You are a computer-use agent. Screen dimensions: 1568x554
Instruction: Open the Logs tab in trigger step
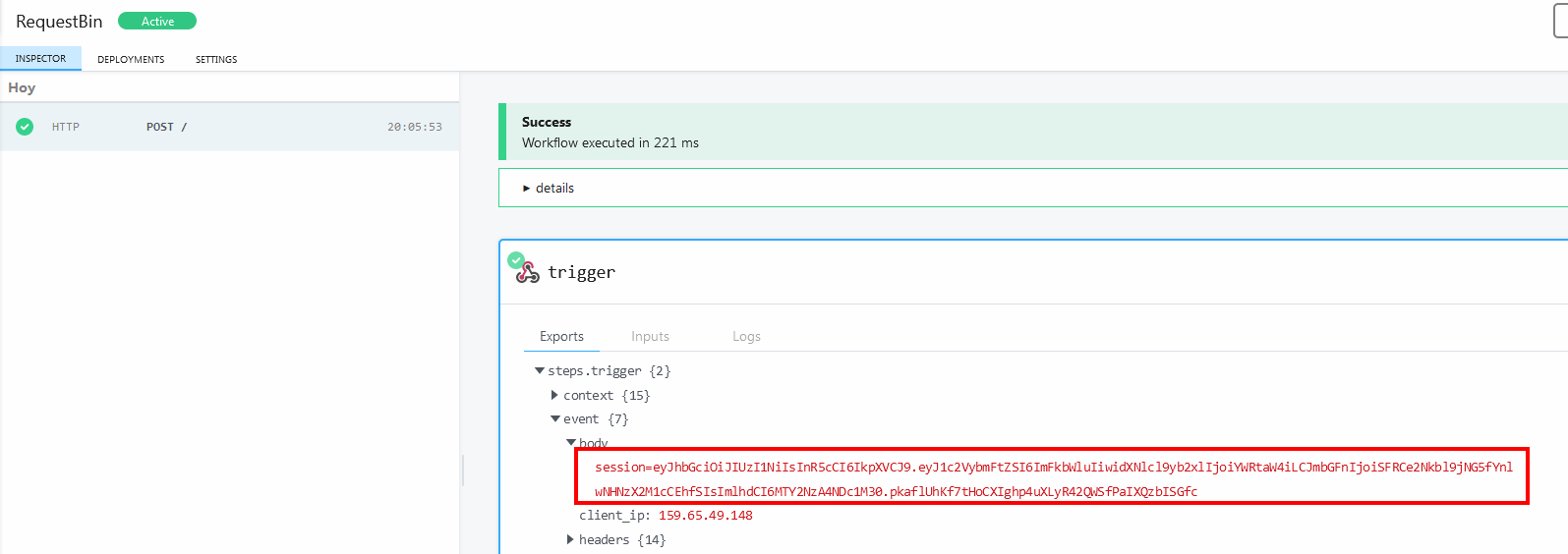[746, 336]
